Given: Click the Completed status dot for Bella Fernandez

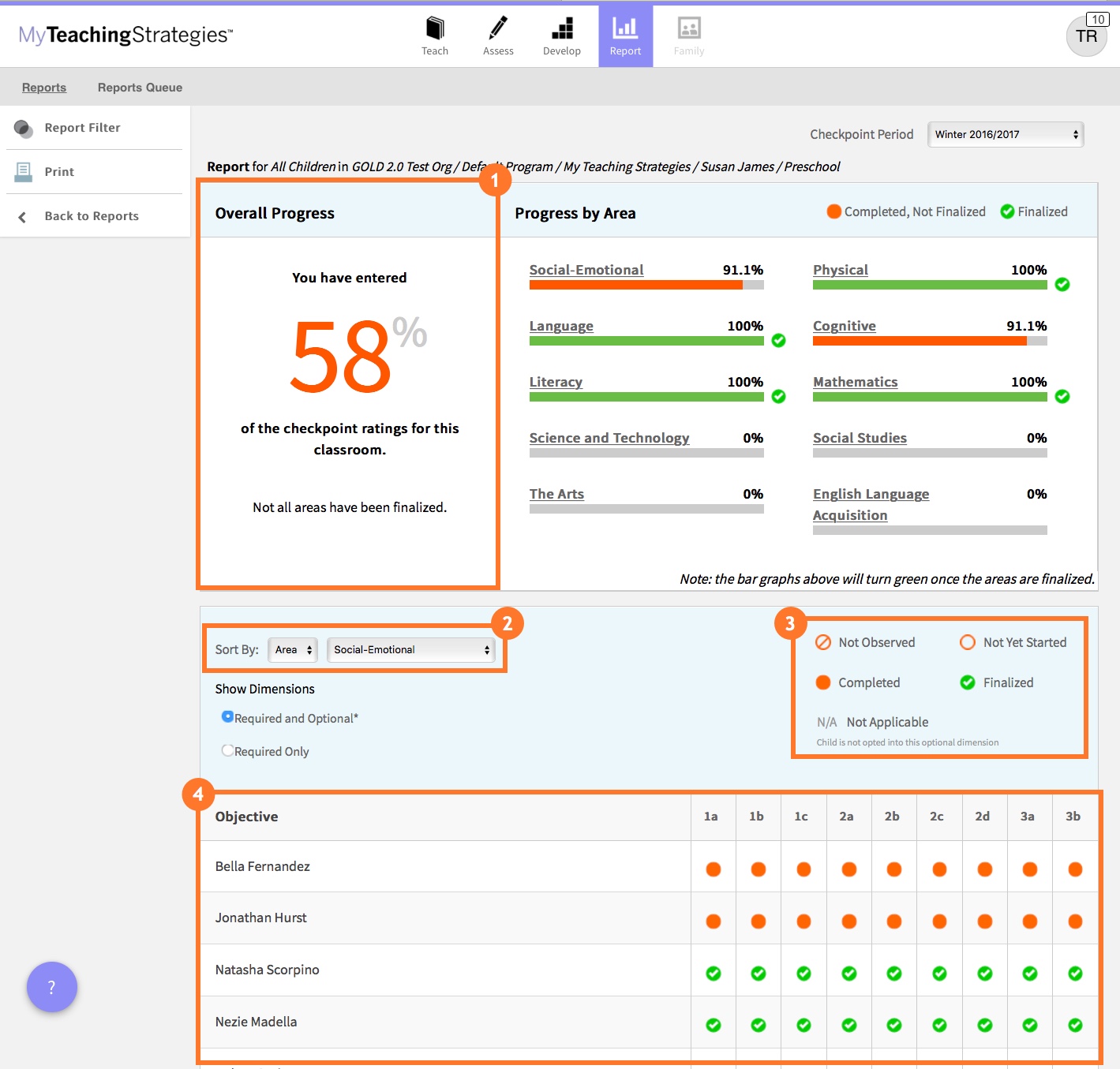Looking at the screenshot, I should 713,868.
